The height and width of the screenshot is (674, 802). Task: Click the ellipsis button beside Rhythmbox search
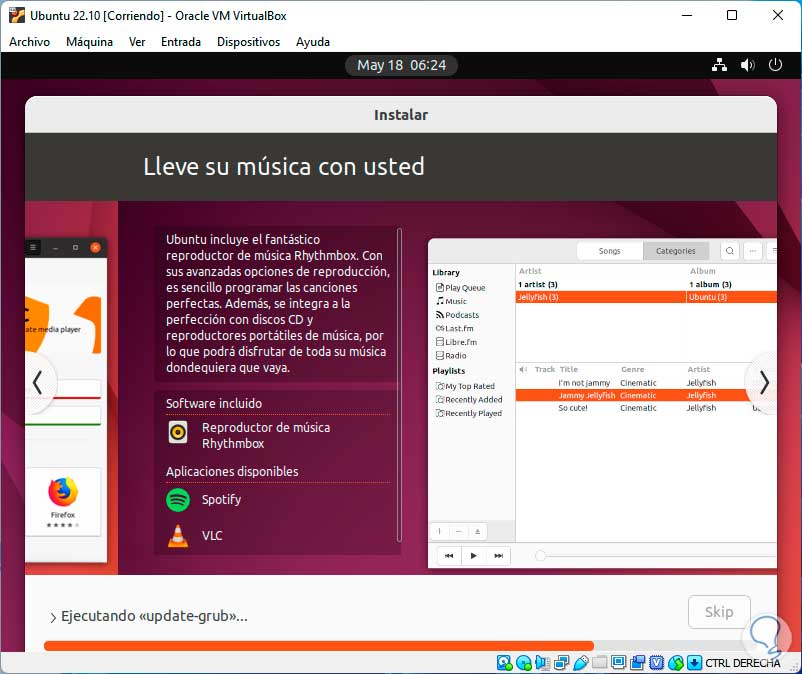752,251
